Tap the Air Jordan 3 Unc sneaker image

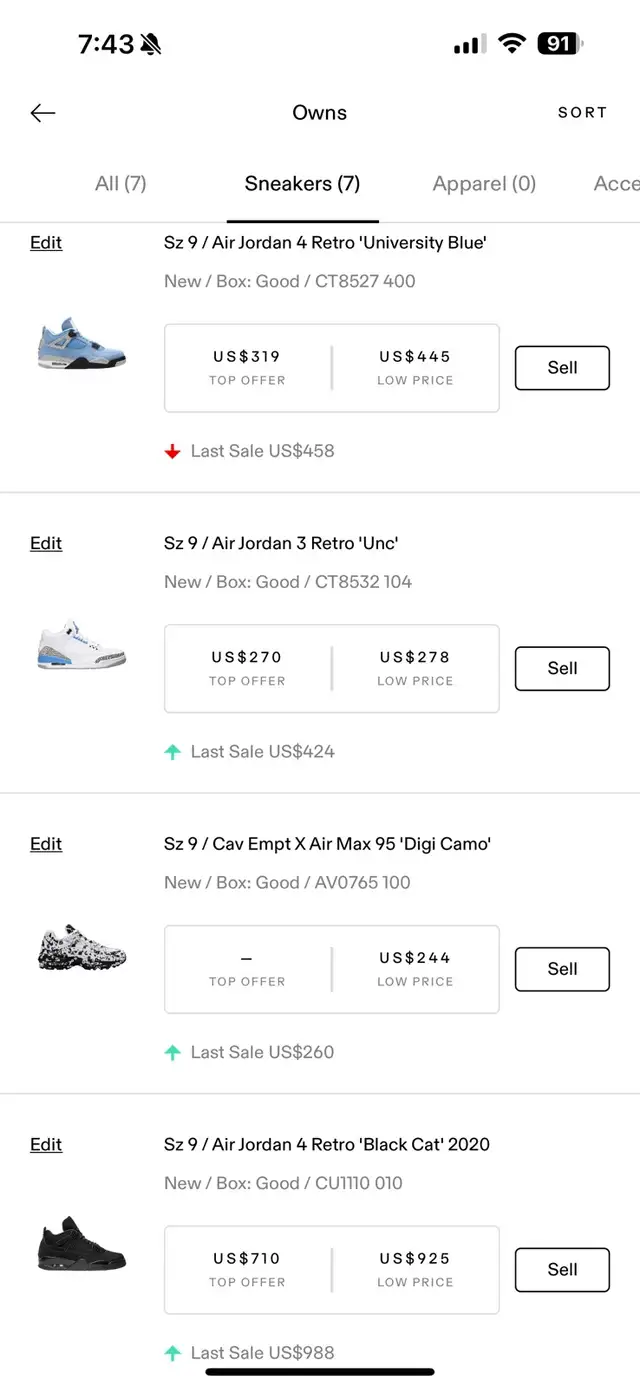(x=82, y=645)
